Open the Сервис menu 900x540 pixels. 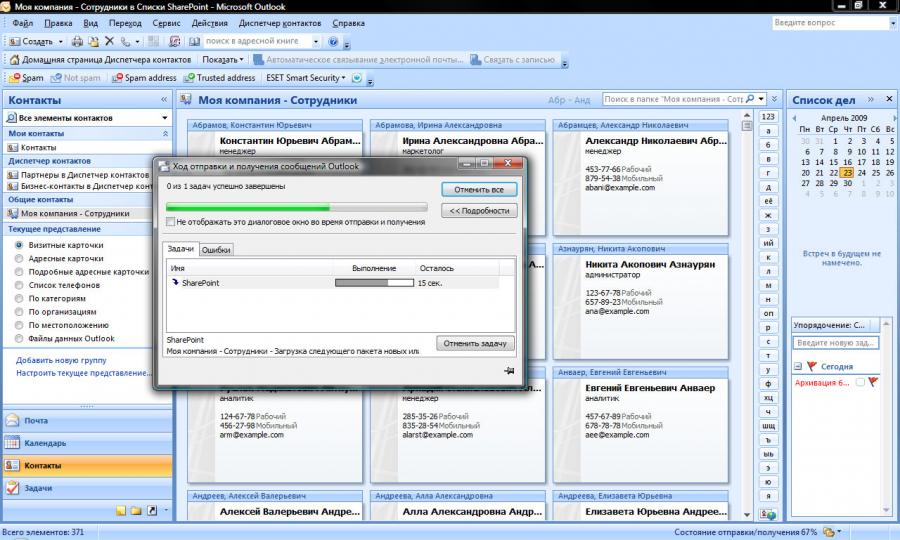click(166, 23)
